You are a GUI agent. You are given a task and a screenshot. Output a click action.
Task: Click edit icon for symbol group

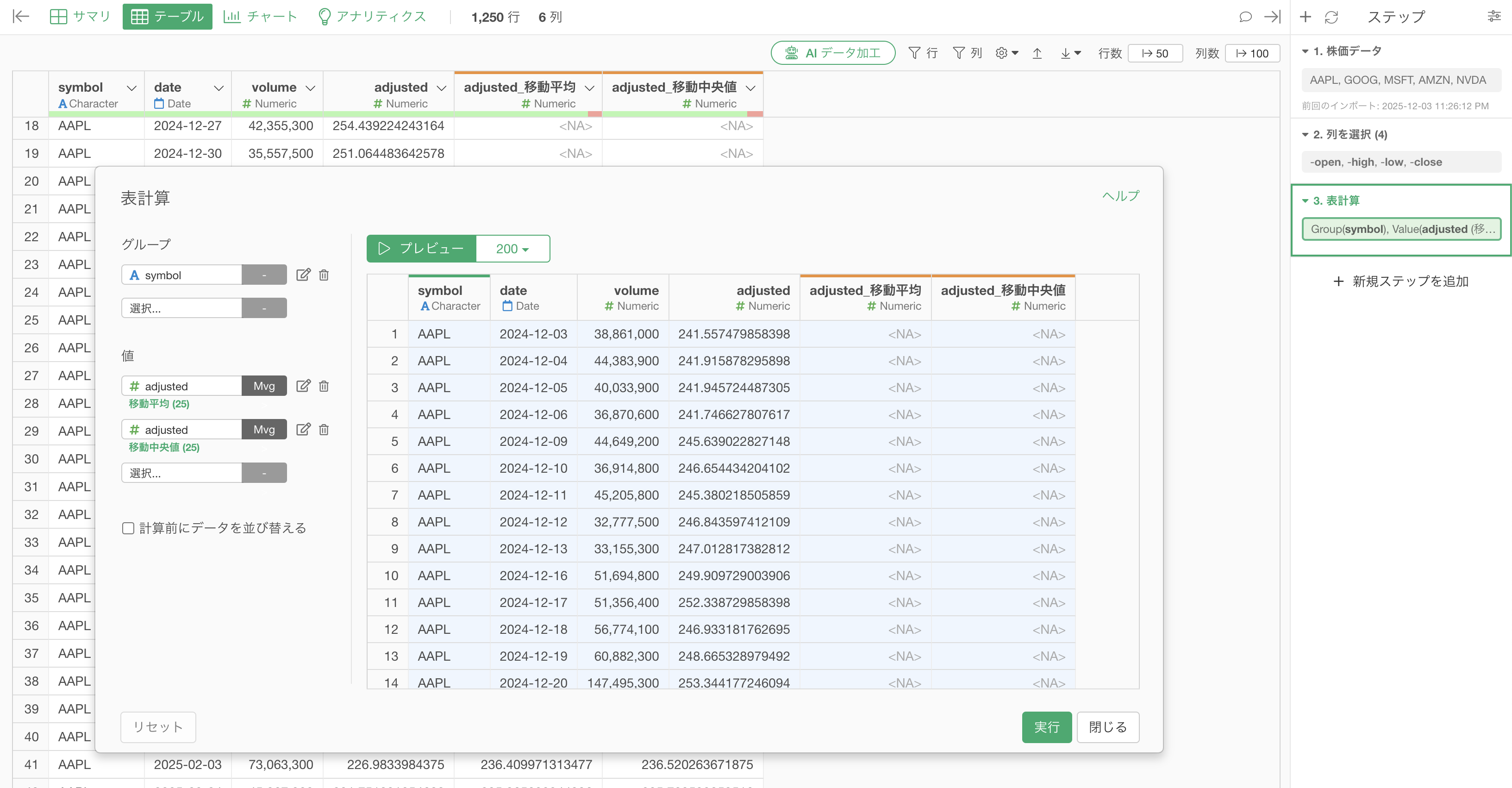click(x=303, y=275)
